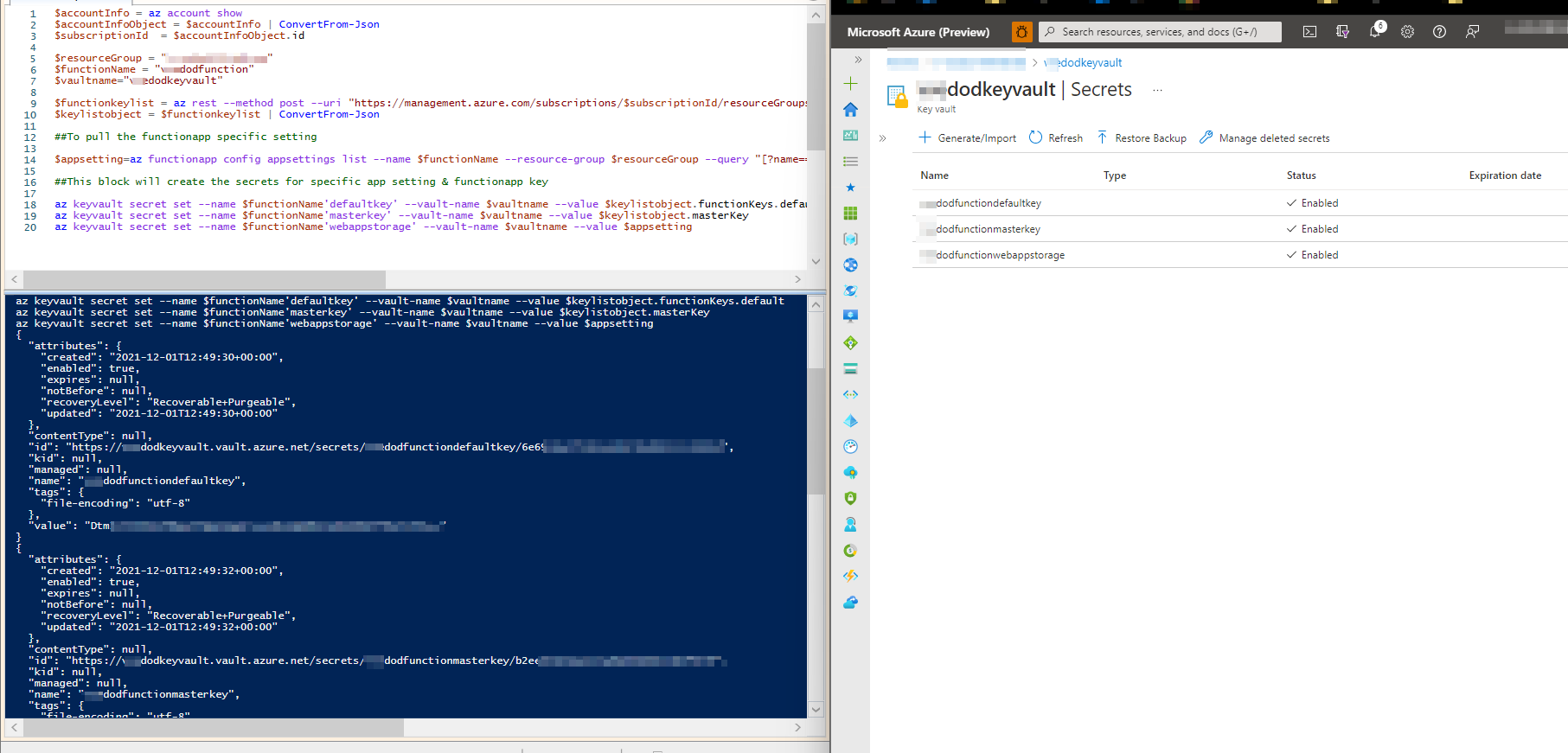This screenshot has height=753, width=1568.
Task: Click left arrow of script editor horizontal scrollbar
Action: [x=14, y=279]
